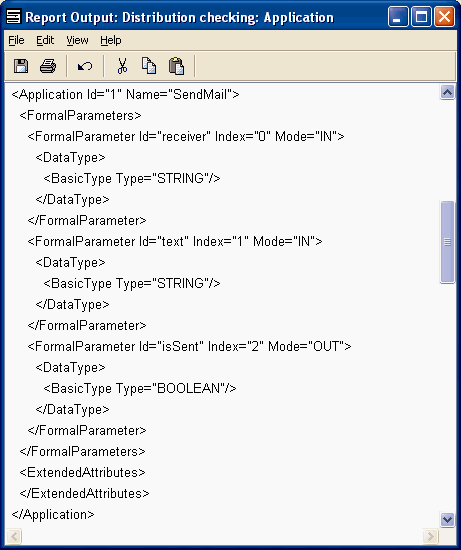Click the horizontal scrollbar left arrow
This screenshot has width=461, height=550.
click(x=14, y=536)
